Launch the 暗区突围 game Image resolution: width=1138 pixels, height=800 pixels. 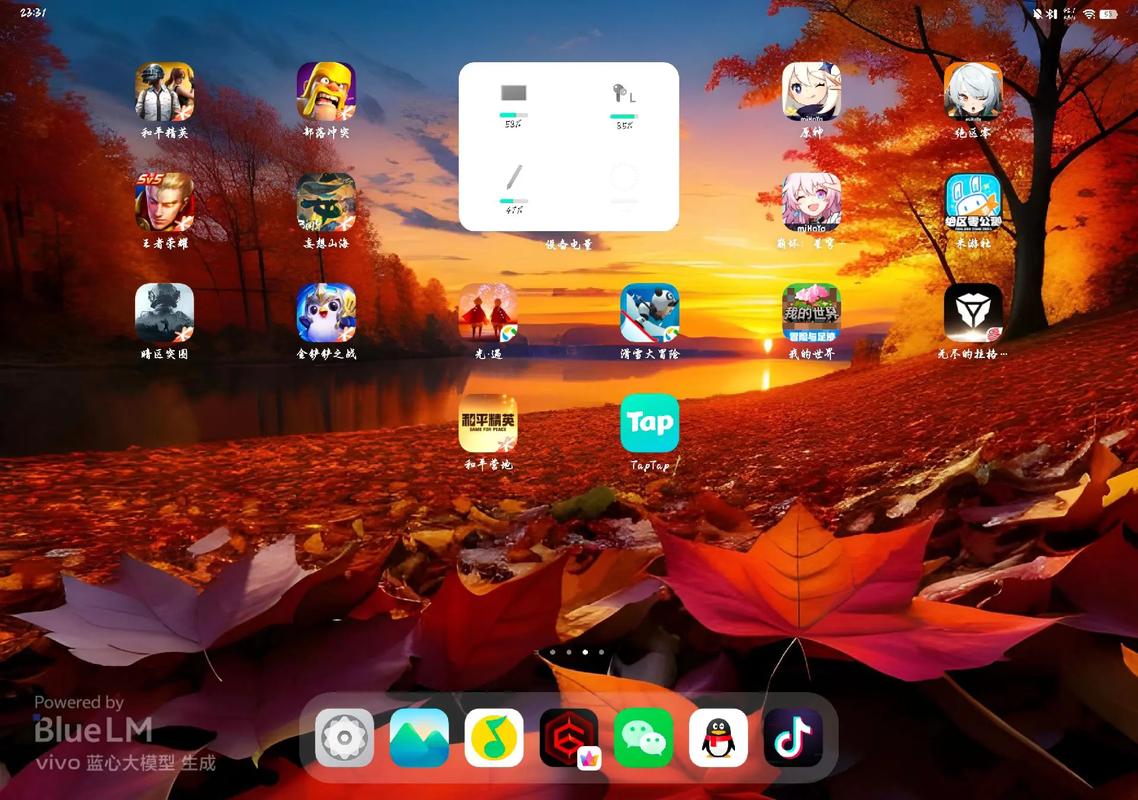click(165, 312)
